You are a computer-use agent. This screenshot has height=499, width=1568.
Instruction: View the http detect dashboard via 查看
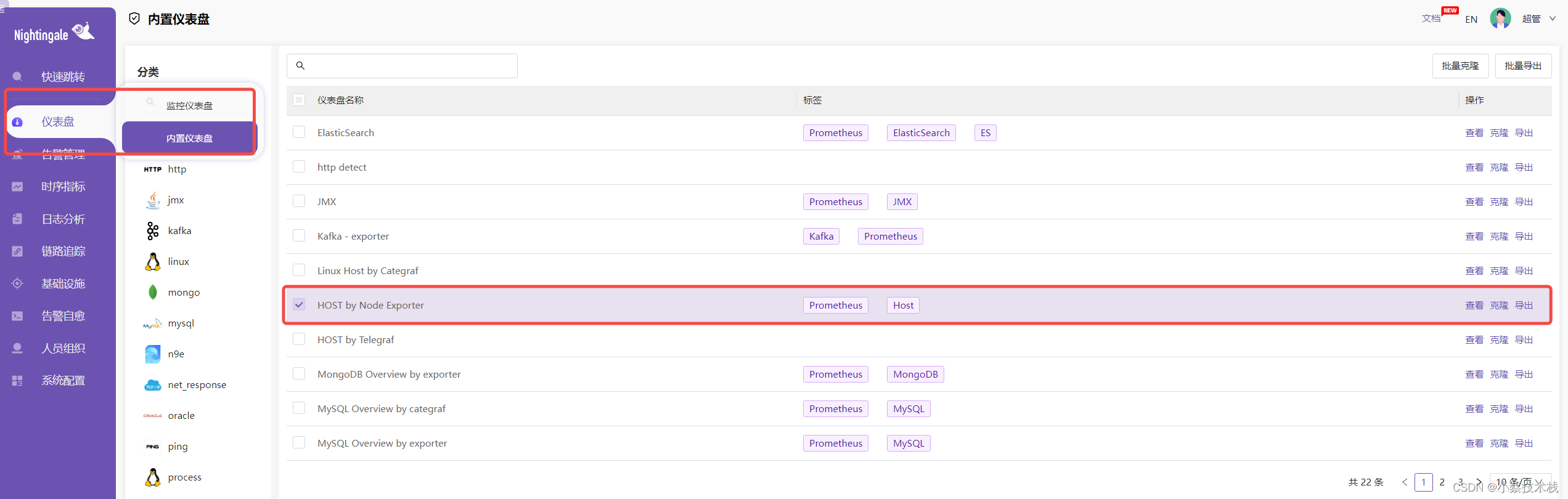(x=1474, y=168)
